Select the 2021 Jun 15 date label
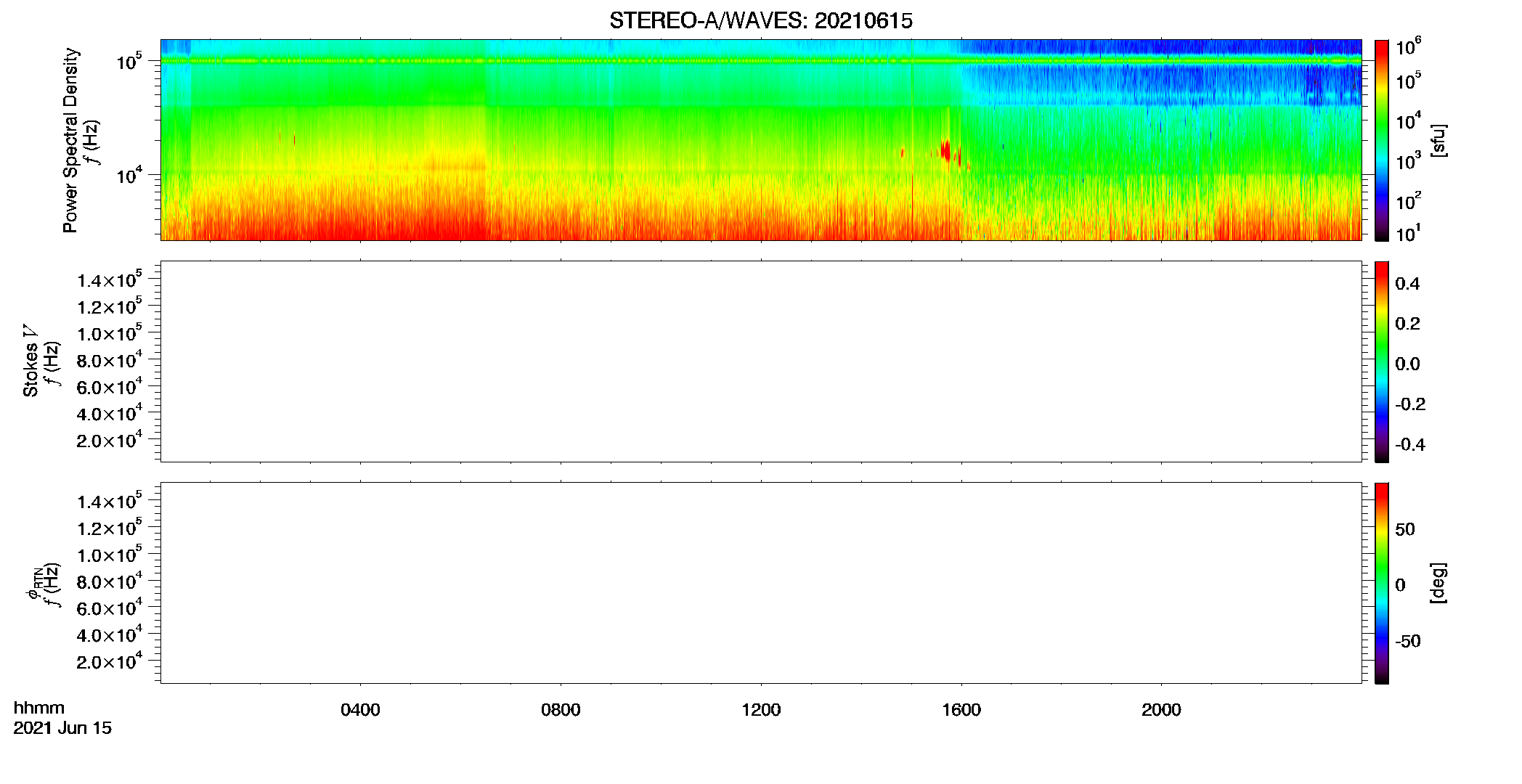 62,728
